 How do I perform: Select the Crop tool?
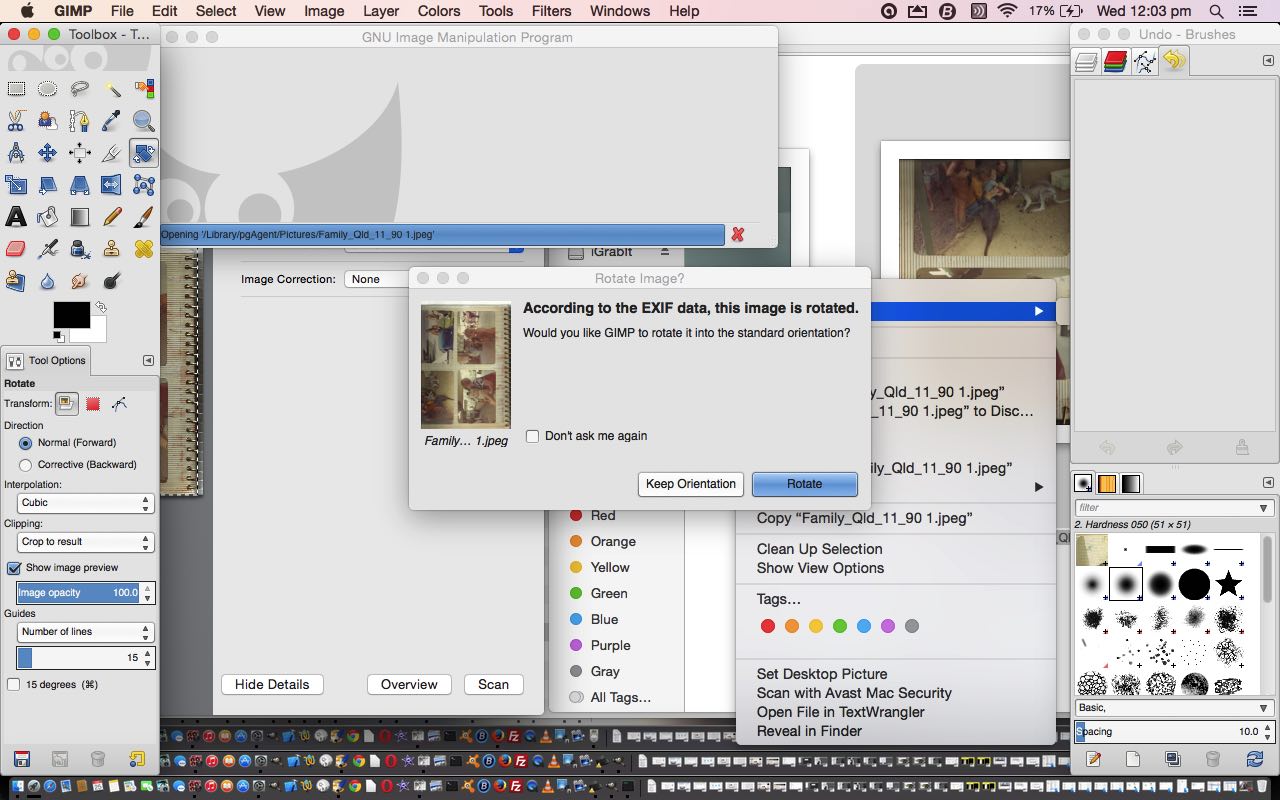click(x=111, y=153)
